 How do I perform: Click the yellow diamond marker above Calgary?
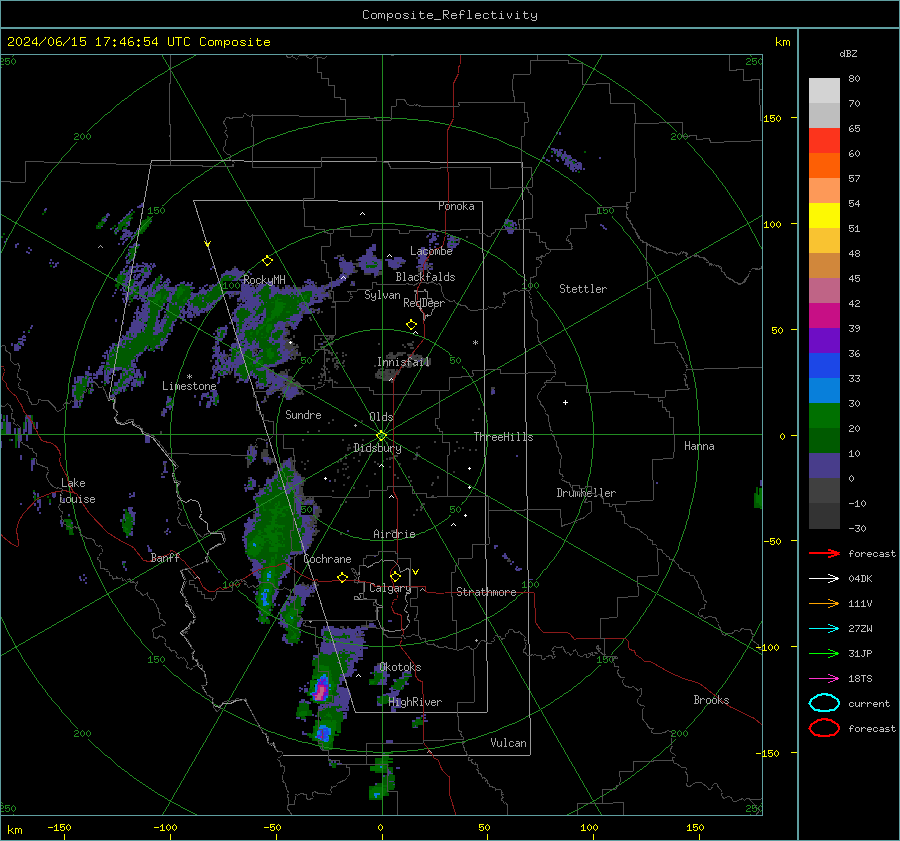pyautogui.click(x=395, y=576)
